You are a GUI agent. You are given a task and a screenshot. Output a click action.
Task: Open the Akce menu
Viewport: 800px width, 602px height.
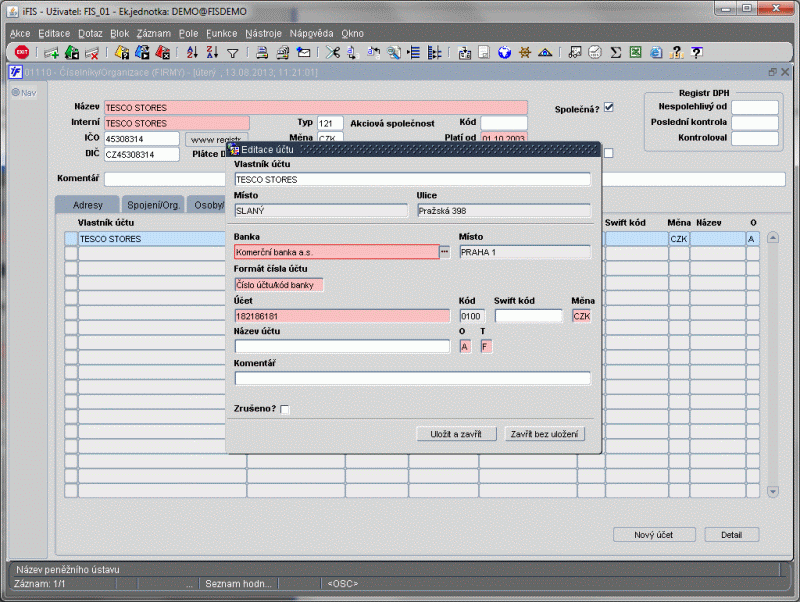tap(20, 33)
